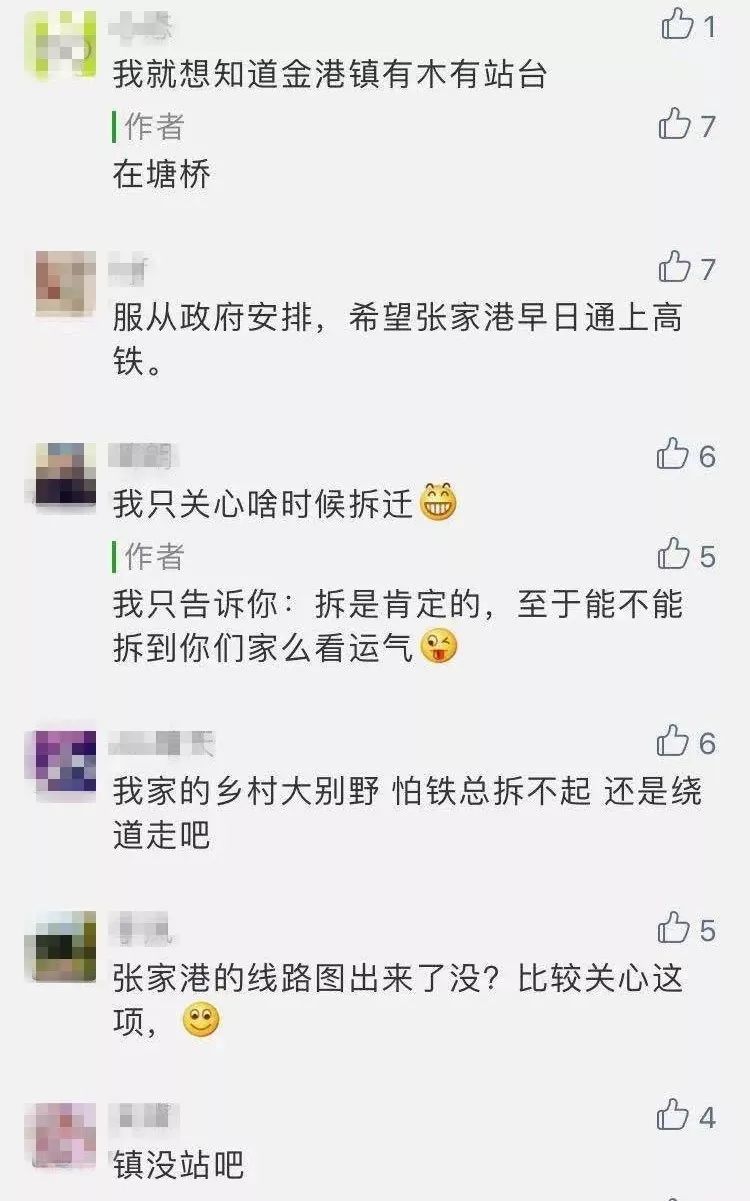This screenshot has width=750, height=1201.
Task: Open avatar of 金港镇 commenter
Action: coord(66,44)
